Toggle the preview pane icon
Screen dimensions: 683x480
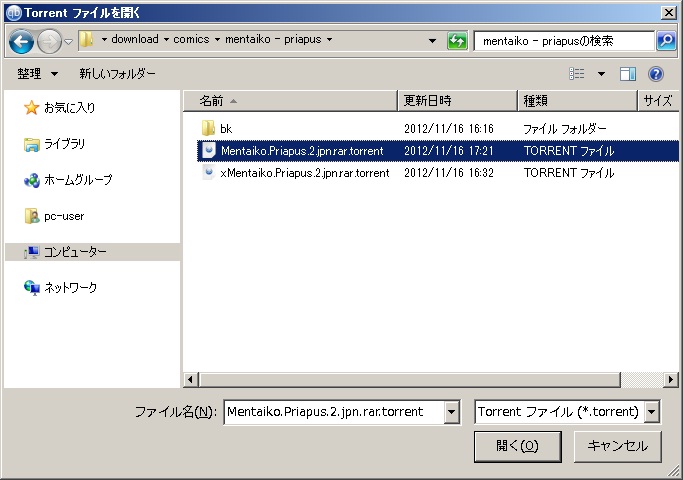click(628, 74)
